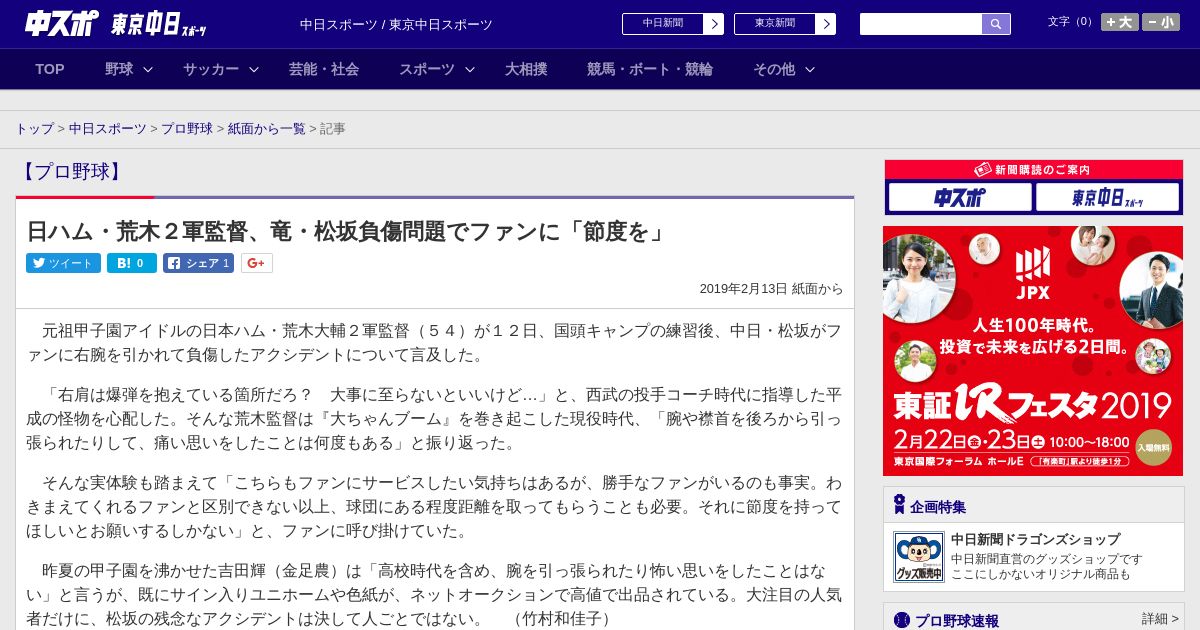The width and height of the screenshot is (1200, 630).
Task: Select the 芸能・社会 menu item
Action: point(324,69)
